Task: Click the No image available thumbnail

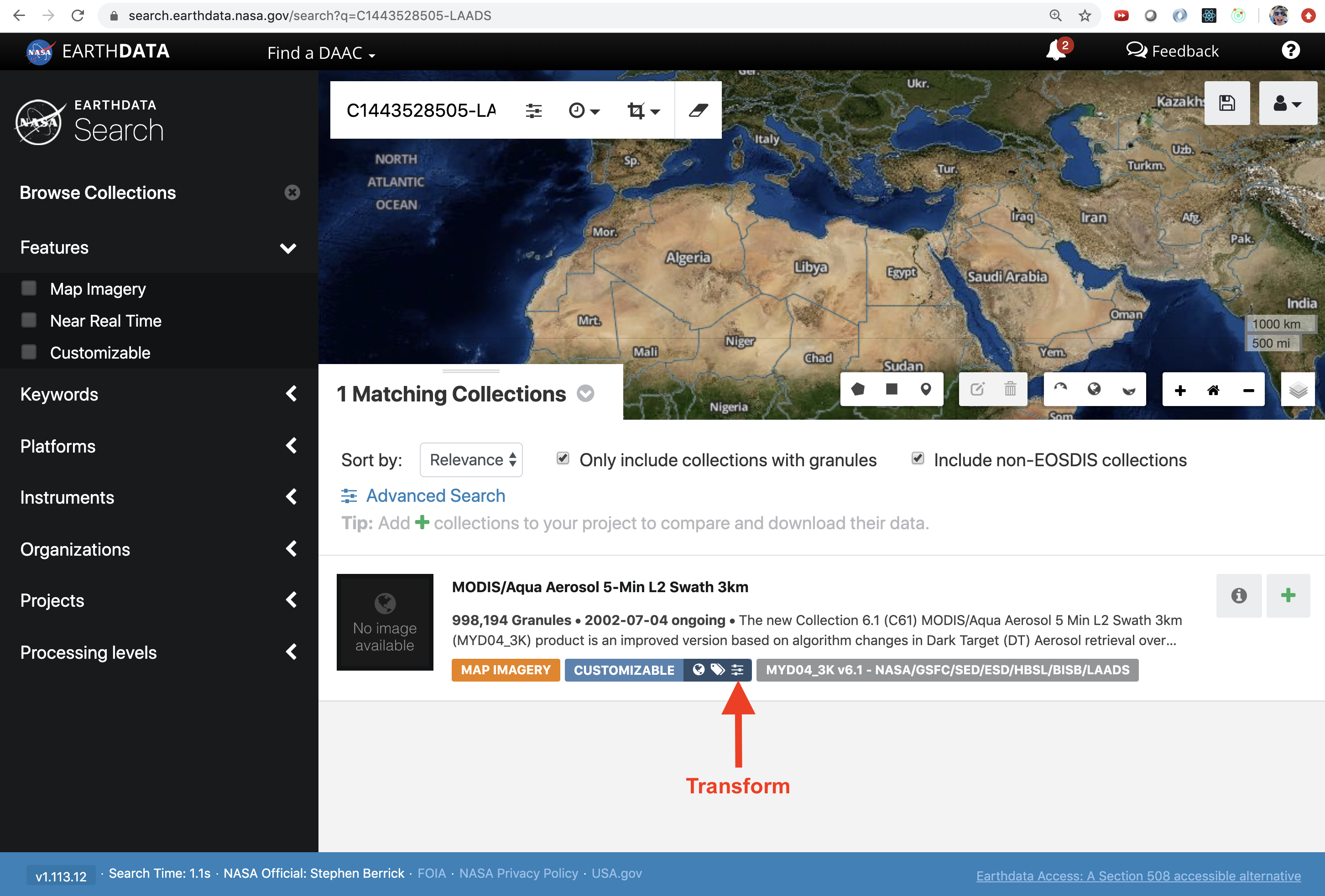Action: pos(385,622)
